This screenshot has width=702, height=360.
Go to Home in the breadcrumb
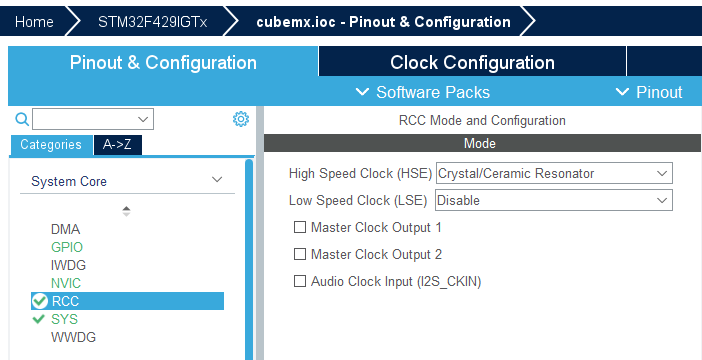(x=34, y=21)
